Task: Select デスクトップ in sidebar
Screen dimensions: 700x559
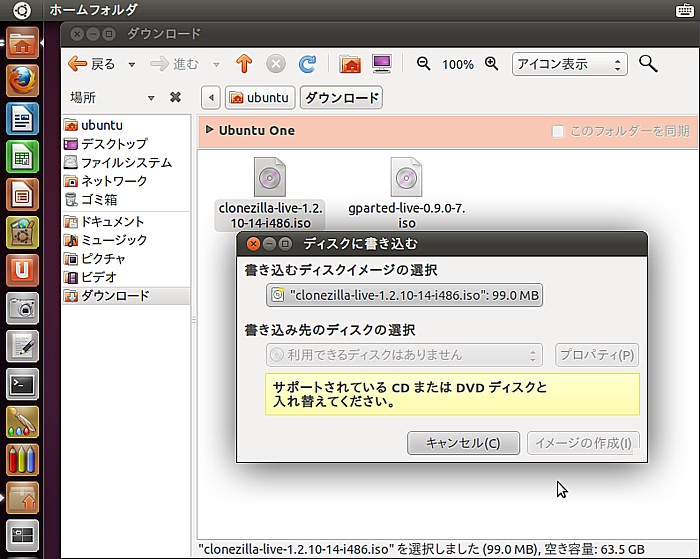Action: 126,144
